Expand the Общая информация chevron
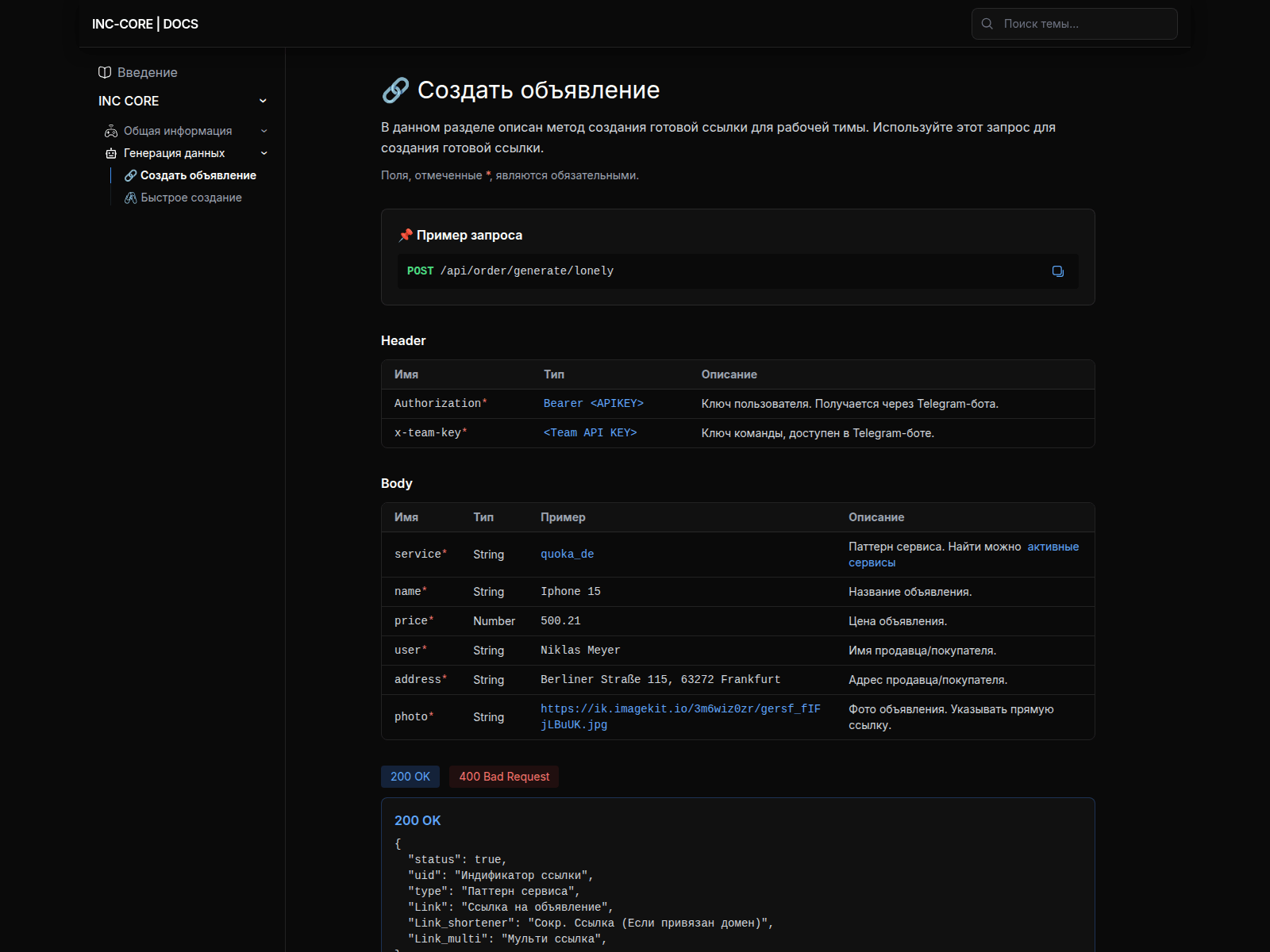 (264, 131)
